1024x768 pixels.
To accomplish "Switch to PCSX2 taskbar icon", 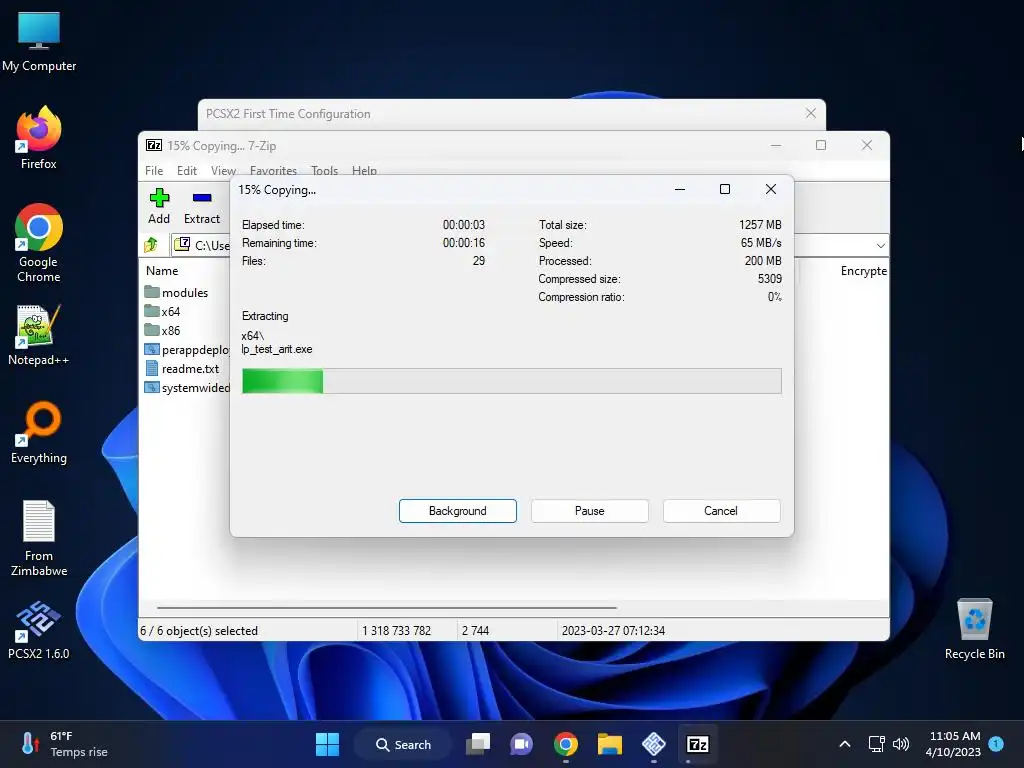I will click(654, 744).
